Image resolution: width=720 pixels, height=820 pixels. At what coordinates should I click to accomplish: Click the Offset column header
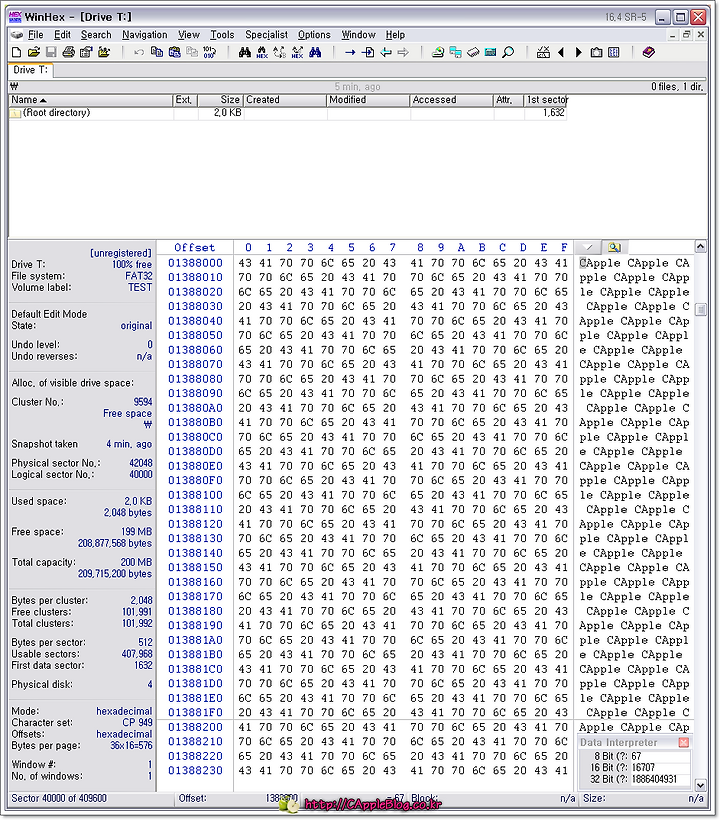195,248
